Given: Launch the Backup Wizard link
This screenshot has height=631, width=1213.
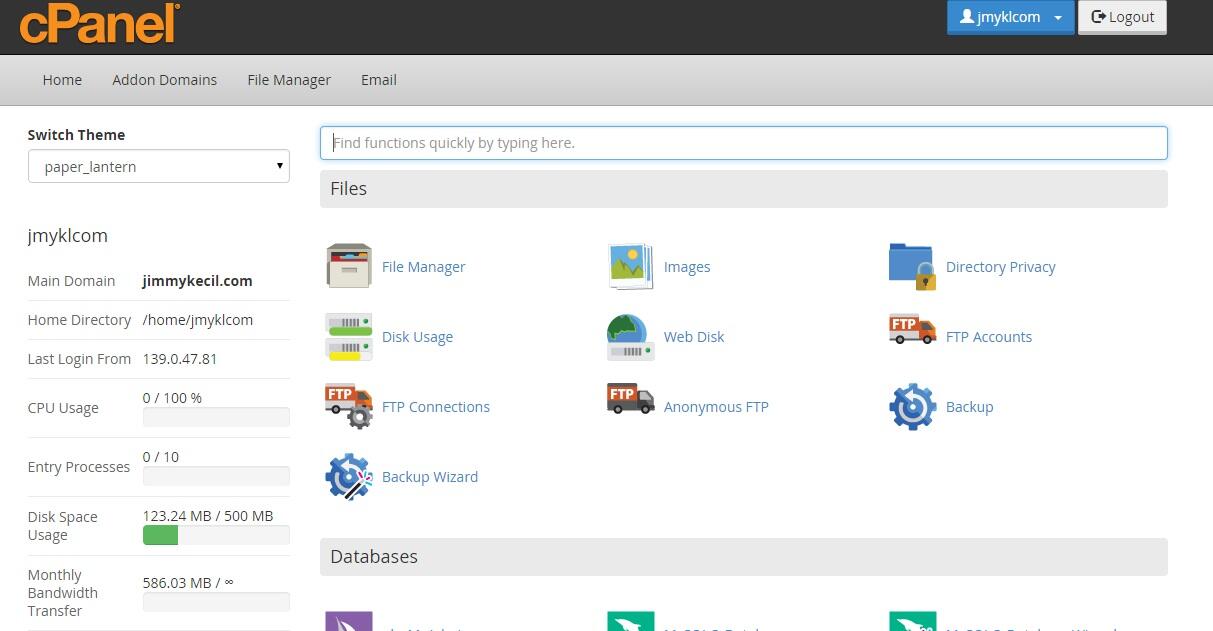Looking at the screenshot, I should (430, 477).
